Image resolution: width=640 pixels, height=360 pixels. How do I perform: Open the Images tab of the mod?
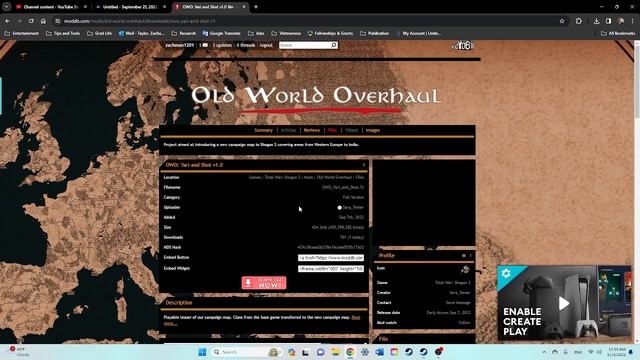[x=373, y=130]
